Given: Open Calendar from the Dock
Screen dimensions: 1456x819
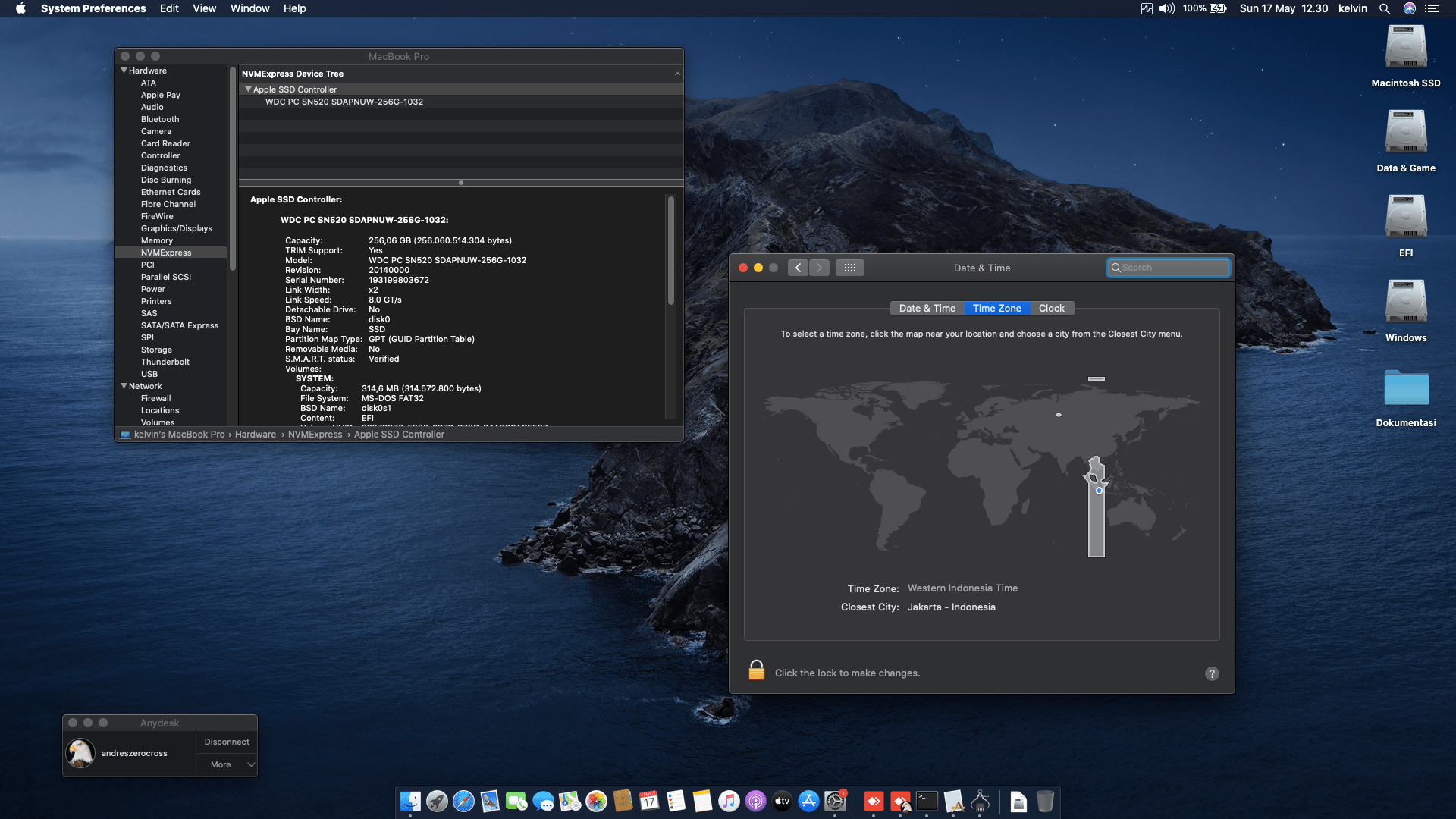Looking at the screenshot, I should click(x=649, y=802).
